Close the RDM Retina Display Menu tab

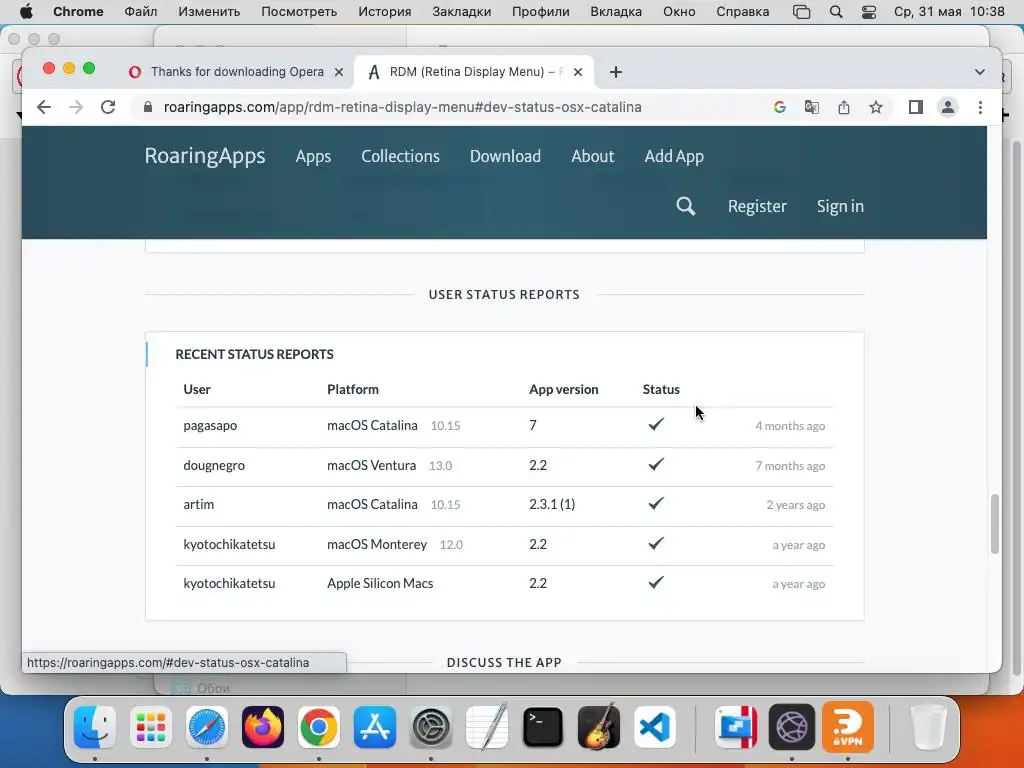[578, 72]
